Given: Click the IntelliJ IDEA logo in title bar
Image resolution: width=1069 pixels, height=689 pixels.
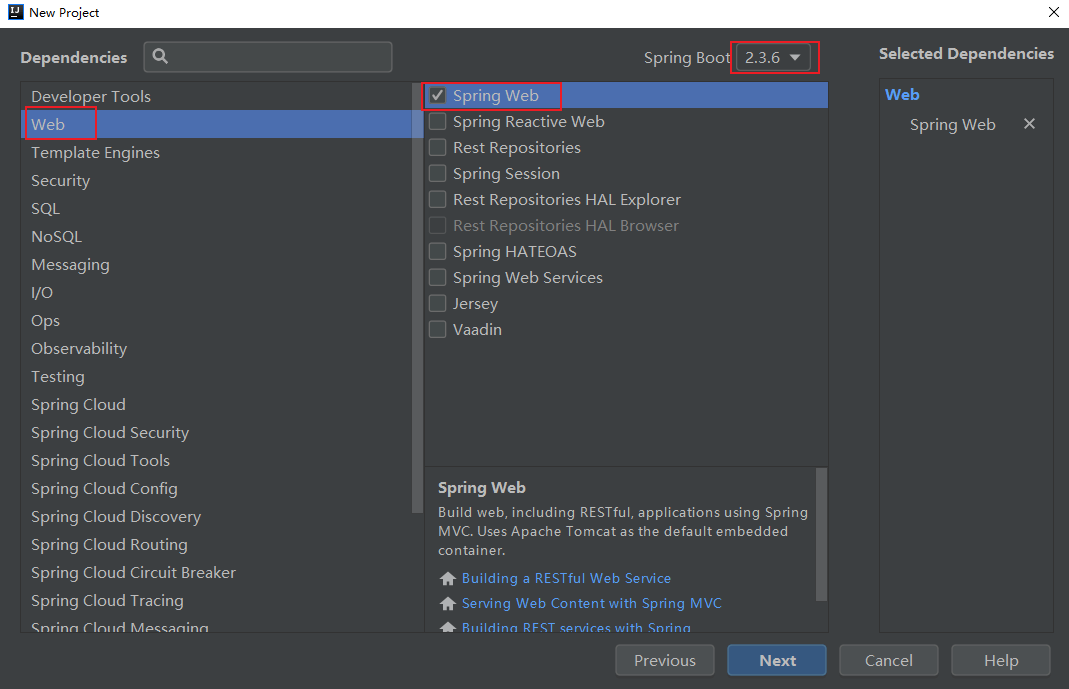Looking at the screenshot, I should 15,12.
